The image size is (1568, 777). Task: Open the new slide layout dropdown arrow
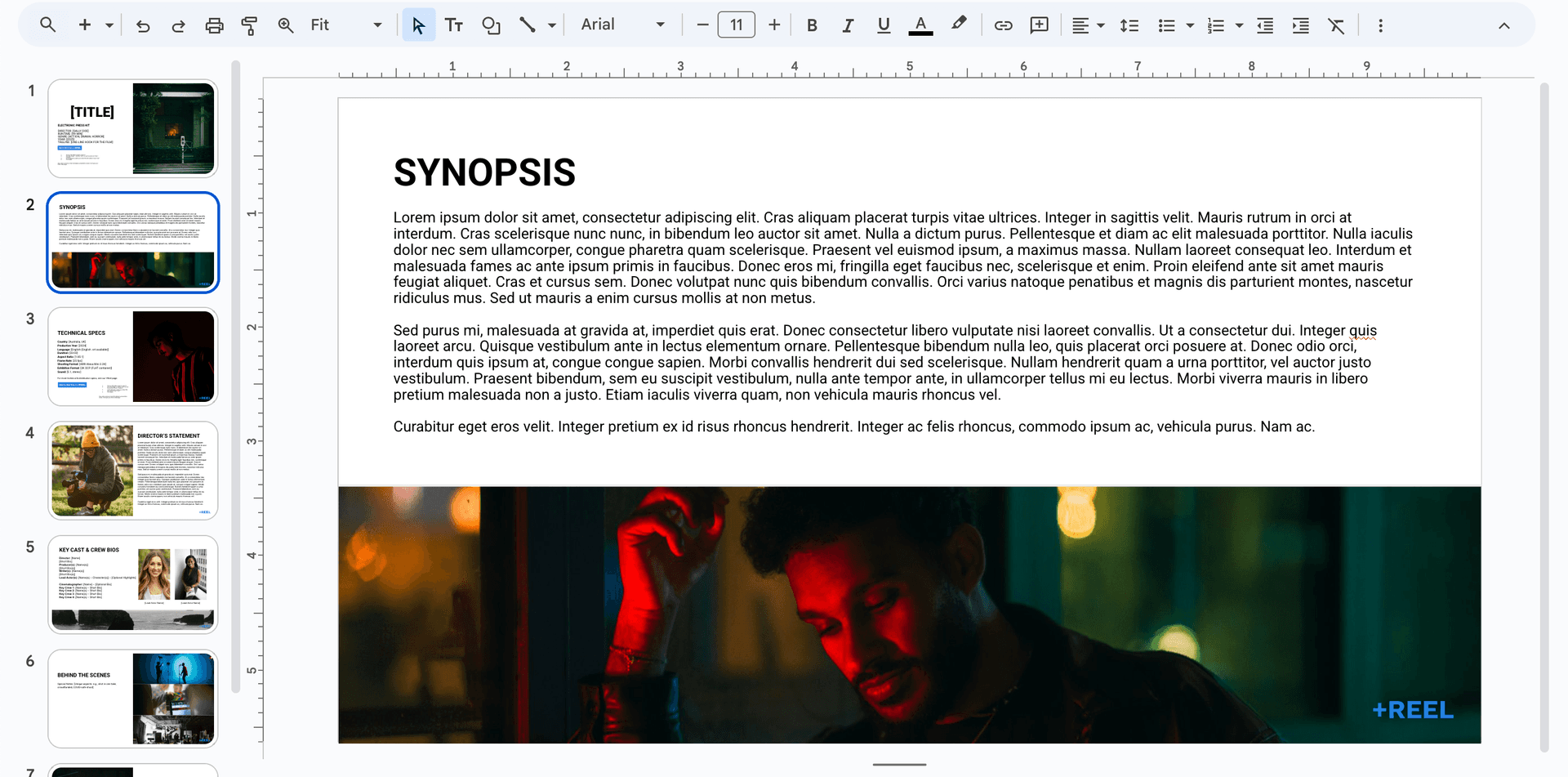109,25
